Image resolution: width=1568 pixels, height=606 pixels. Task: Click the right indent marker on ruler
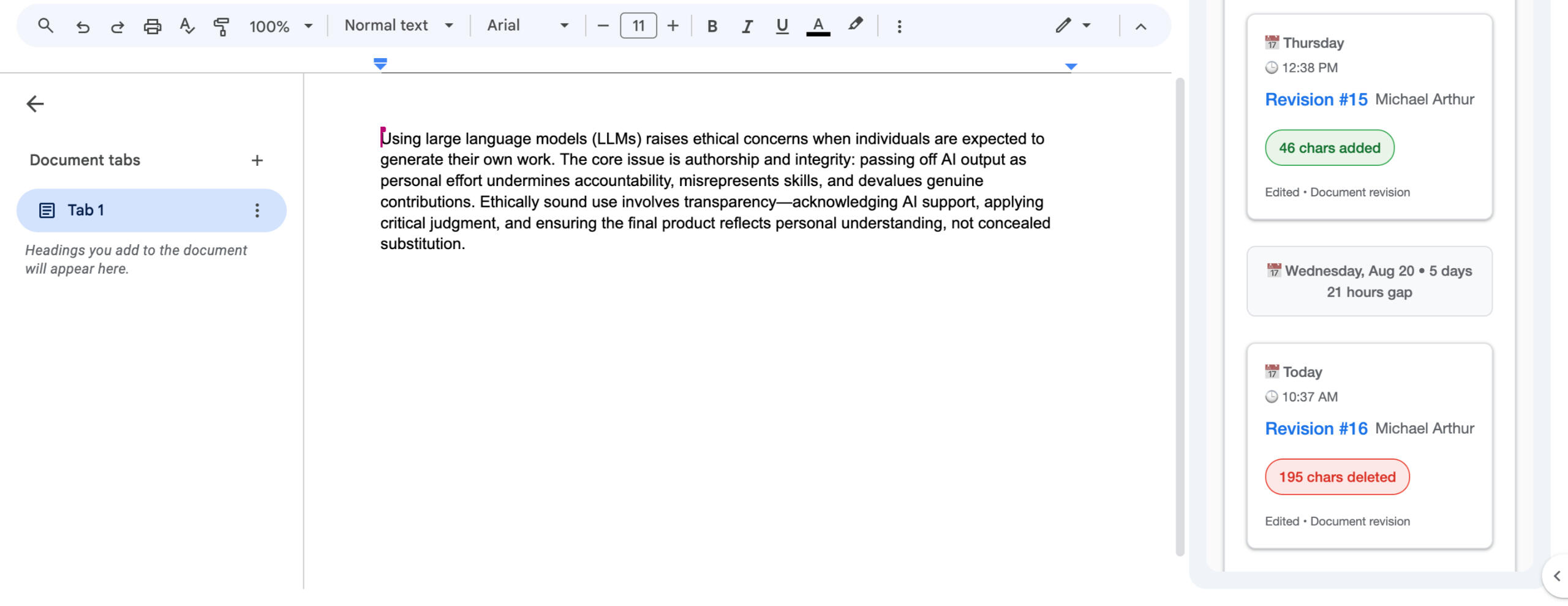1071,66
